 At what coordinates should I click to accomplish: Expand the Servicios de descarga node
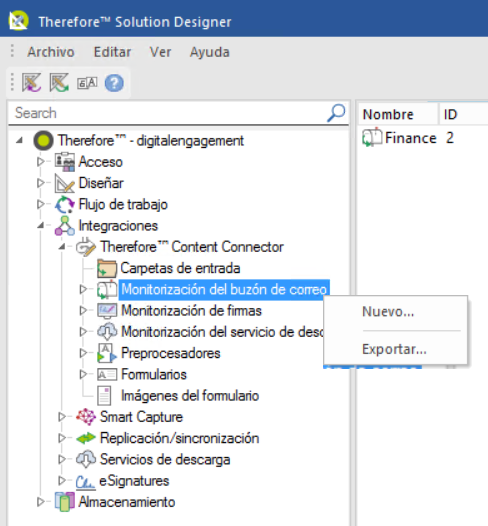[62, 459]
